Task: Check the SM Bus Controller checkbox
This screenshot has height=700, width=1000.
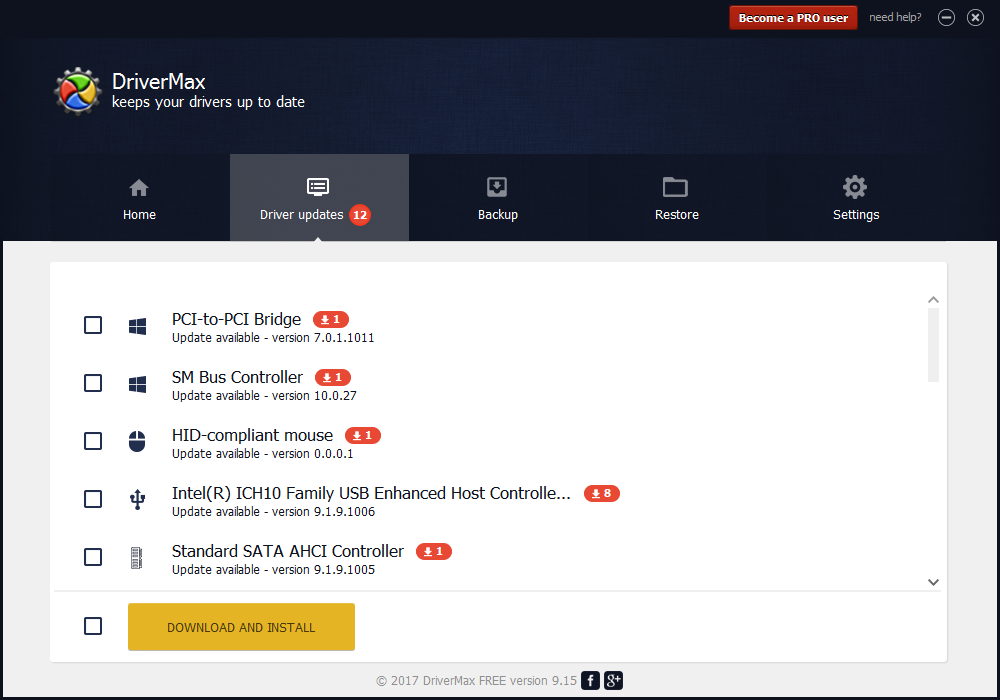Action: pos(93,383)
